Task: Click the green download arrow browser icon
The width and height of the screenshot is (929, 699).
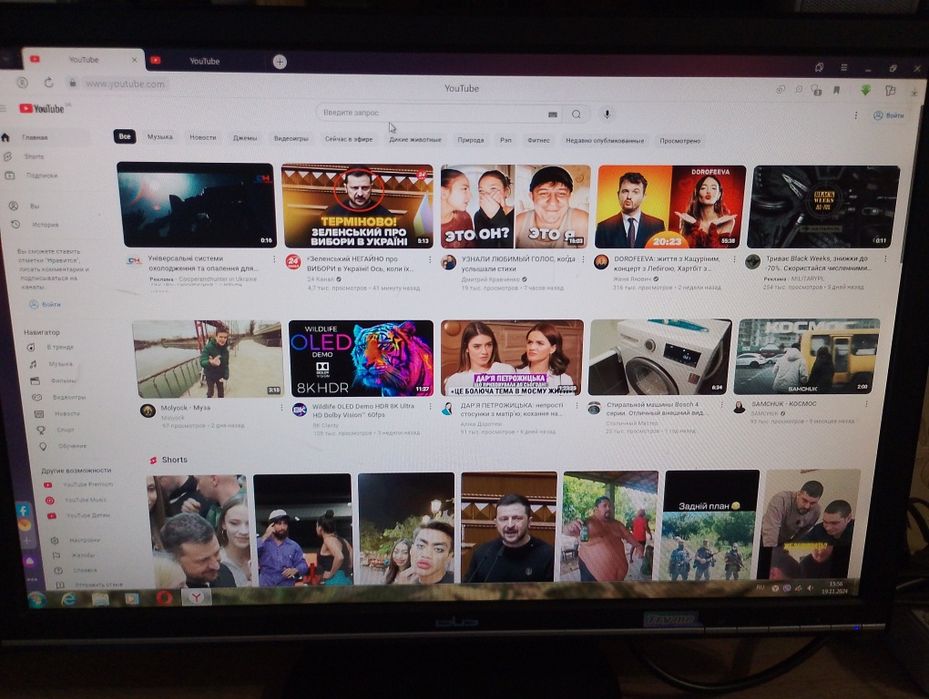Action: (866, 90)
